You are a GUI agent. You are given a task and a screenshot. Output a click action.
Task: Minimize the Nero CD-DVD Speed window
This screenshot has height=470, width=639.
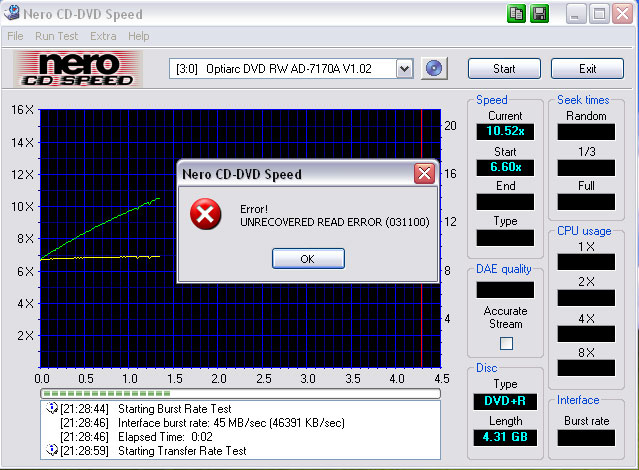pyautogui.click(x=575, y=14)
